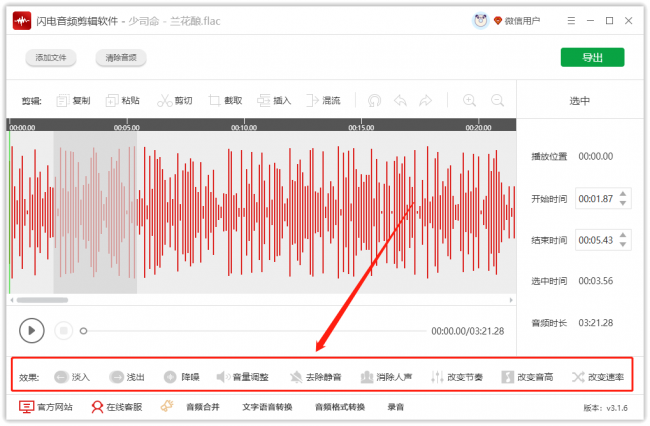Click the 00:20.00 marker on the timeline ruler
650x426 pixels.
[x=478, y=128]
